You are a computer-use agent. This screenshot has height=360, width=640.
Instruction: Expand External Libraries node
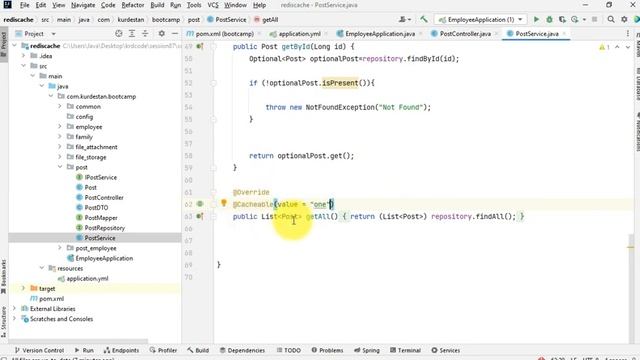point(15,309)
